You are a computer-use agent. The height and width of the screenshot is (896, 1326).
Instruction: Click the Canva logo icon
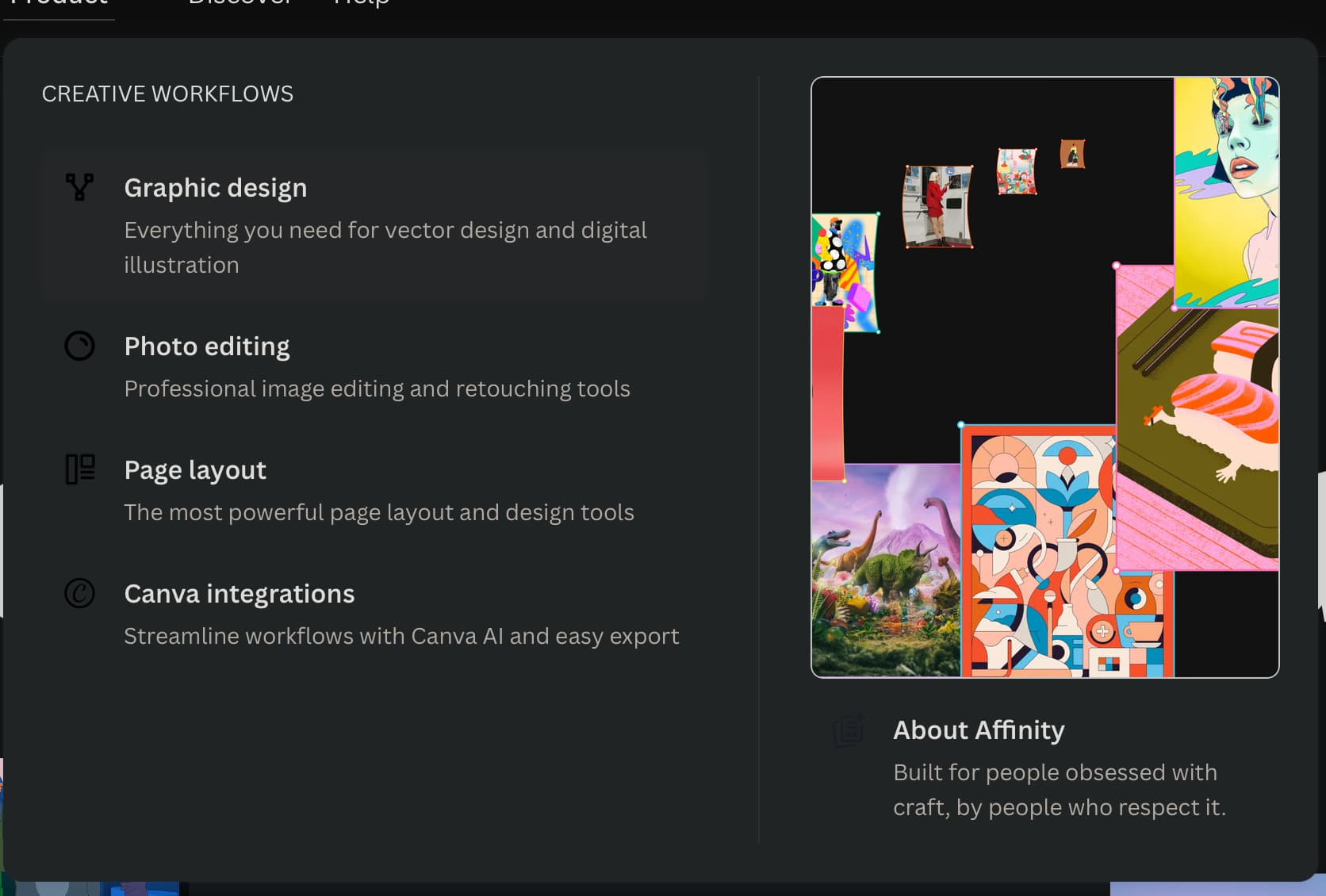pos(79,593)
